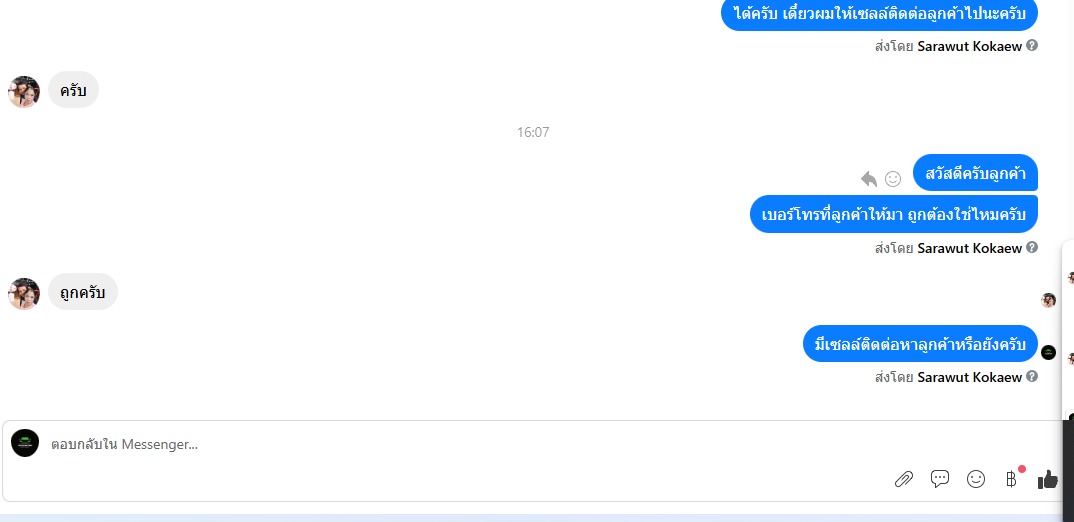Open the saved replies speech bubble icon
1074x522 pixels.
pyautogui.click(x=940, y=479)
